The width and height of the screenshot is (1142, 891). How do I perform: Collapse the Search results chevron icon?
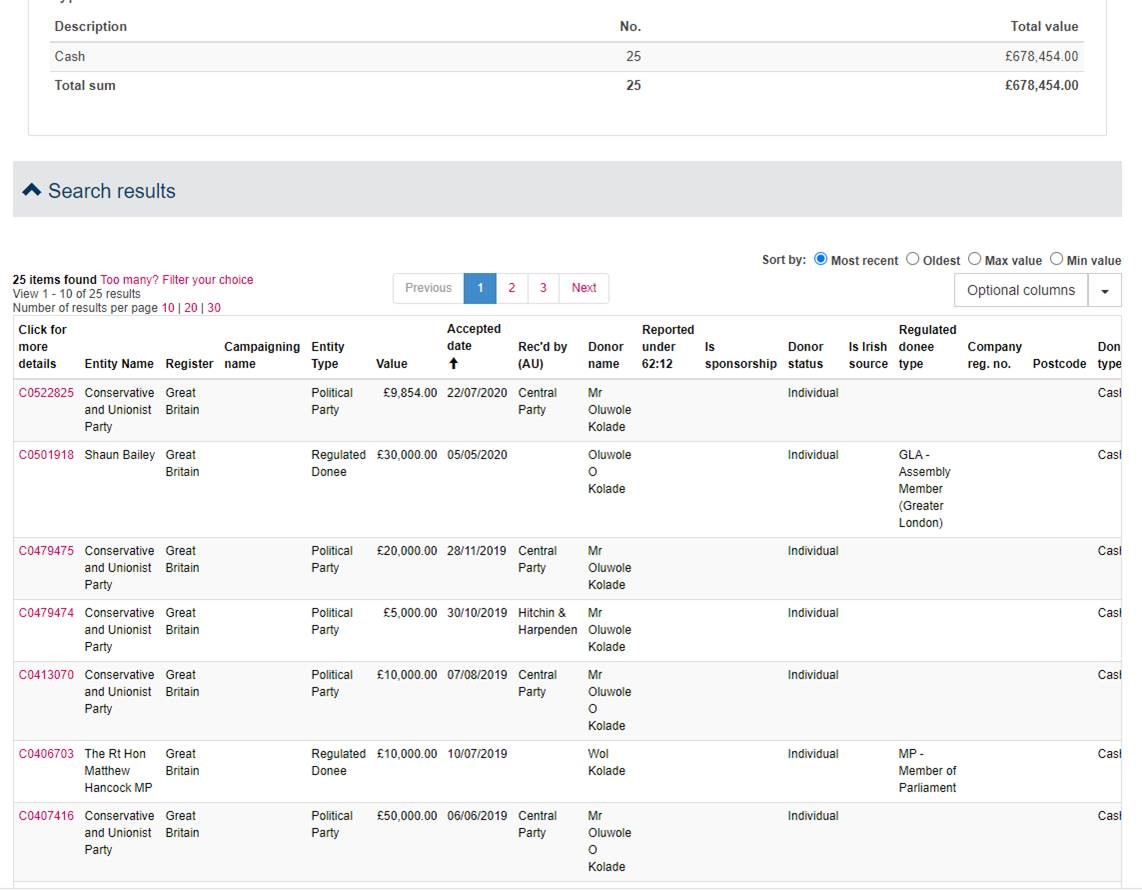(31, 190)
